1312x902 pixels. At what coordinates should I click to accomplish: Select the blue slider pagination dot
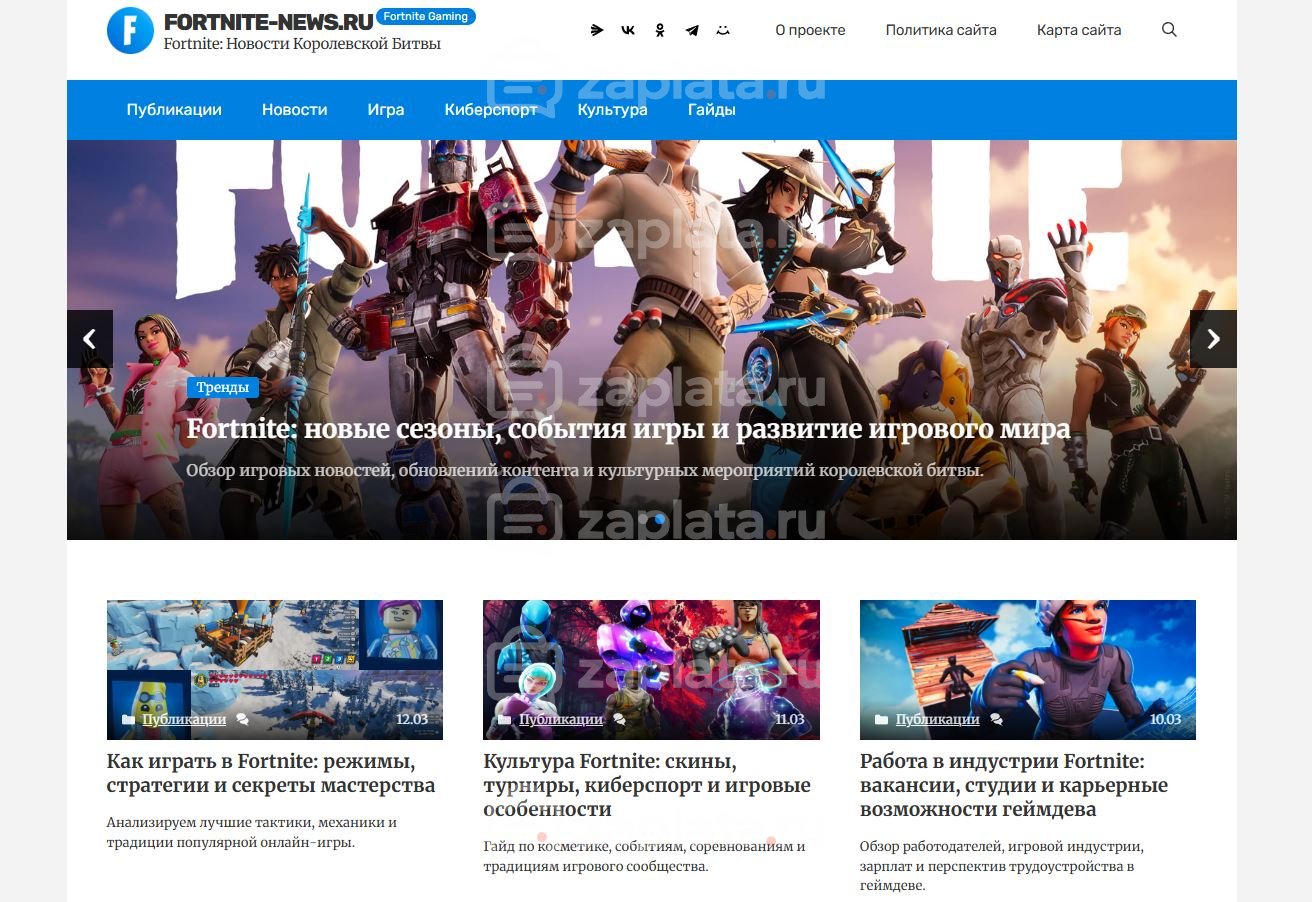[659, 520]
